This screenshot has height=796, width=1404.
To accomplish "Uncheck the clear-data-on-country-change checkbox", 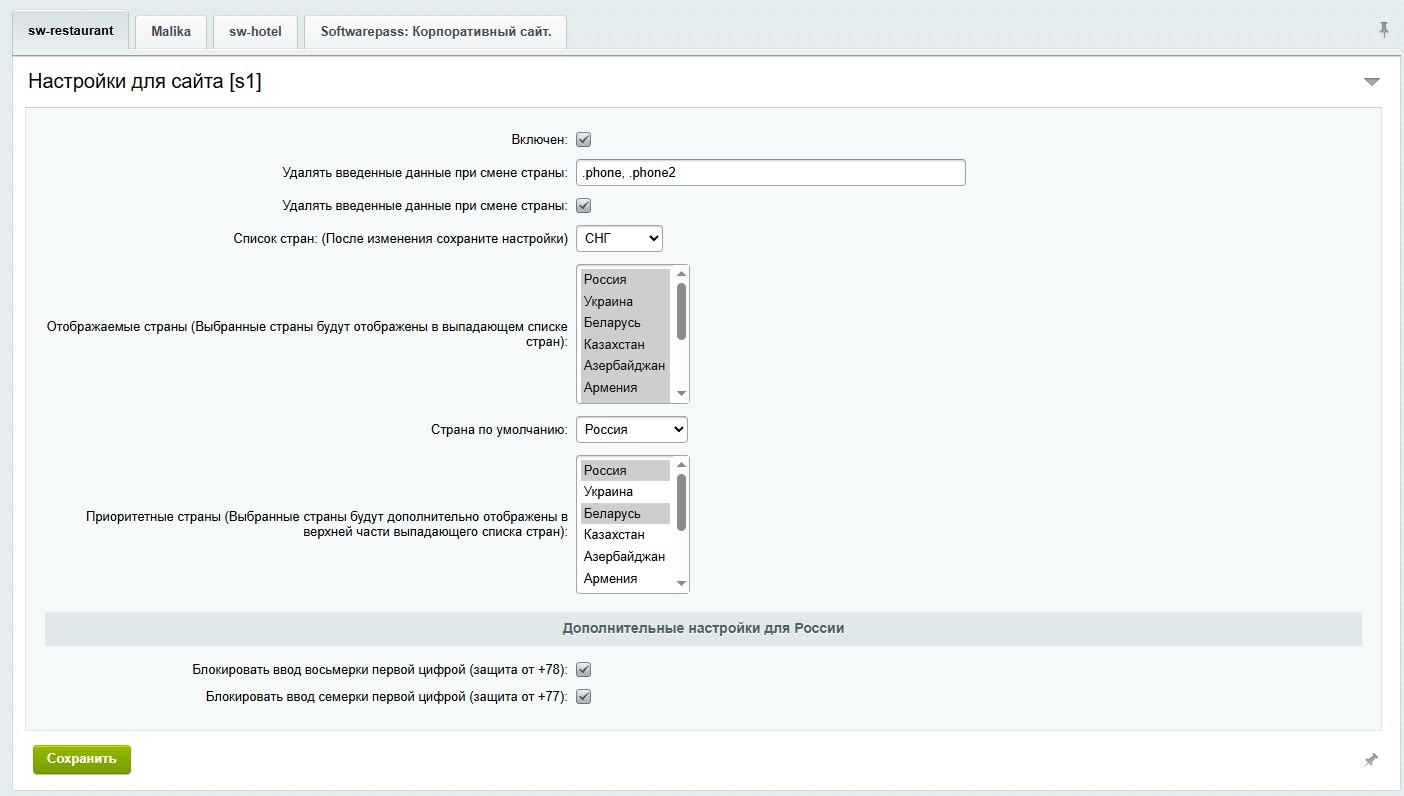I will point(584,206).
